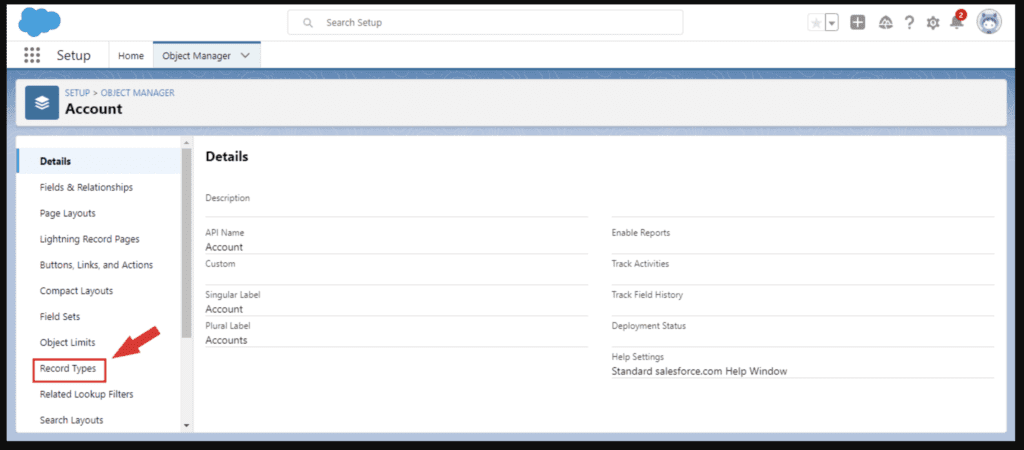Viewport: 1024px width, 450px height.
Task: Click the sidebar scrollbar up arrow
Action: (187, 142)
